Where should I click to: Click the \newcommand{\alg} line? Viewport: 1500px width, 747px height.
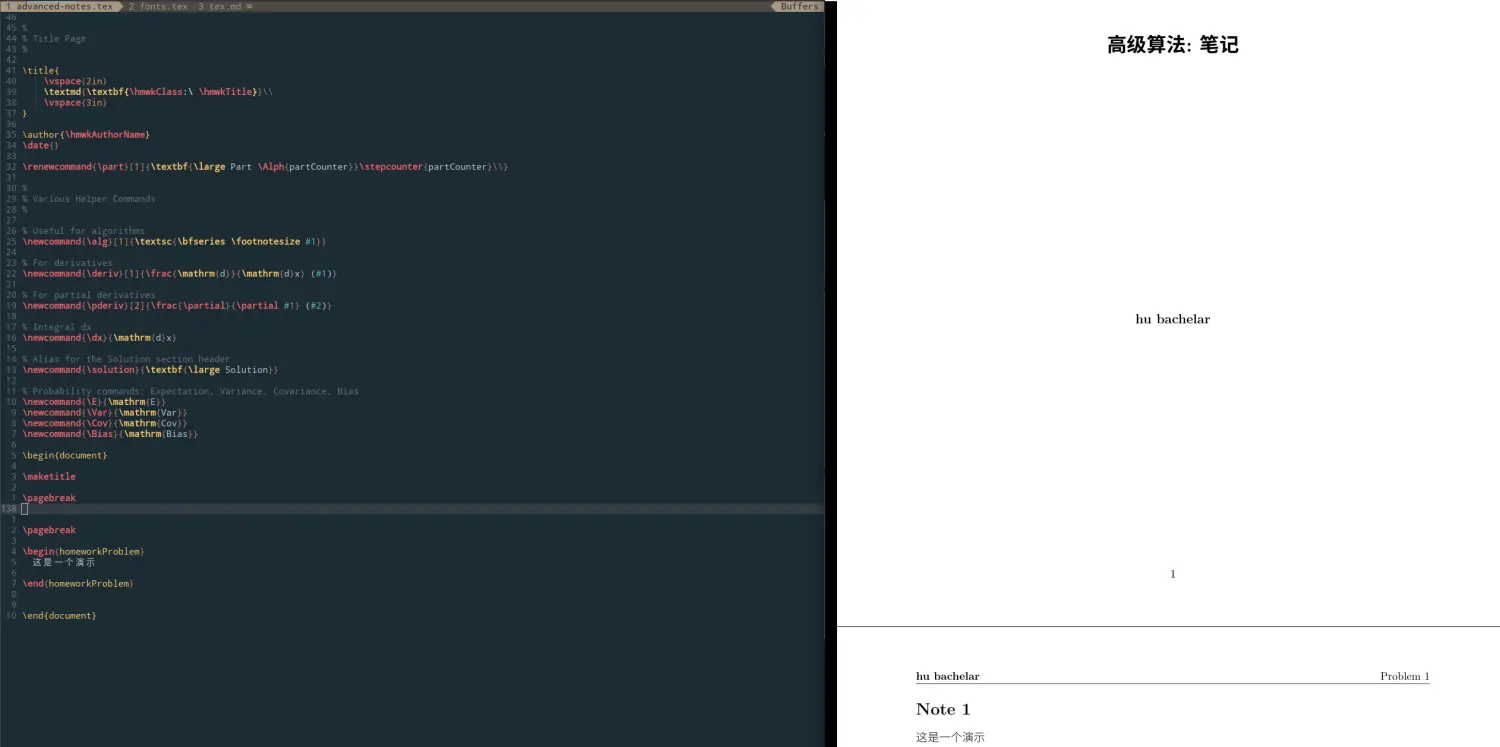click(174, 241)
